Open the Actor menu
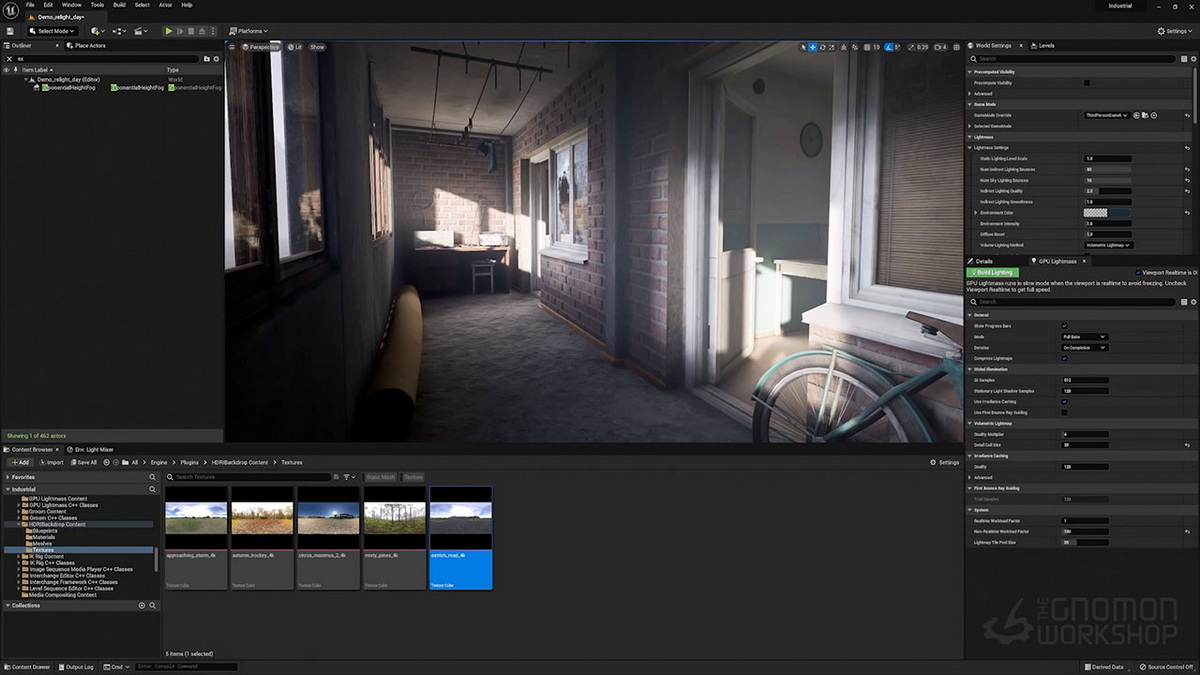 [166, 5]
